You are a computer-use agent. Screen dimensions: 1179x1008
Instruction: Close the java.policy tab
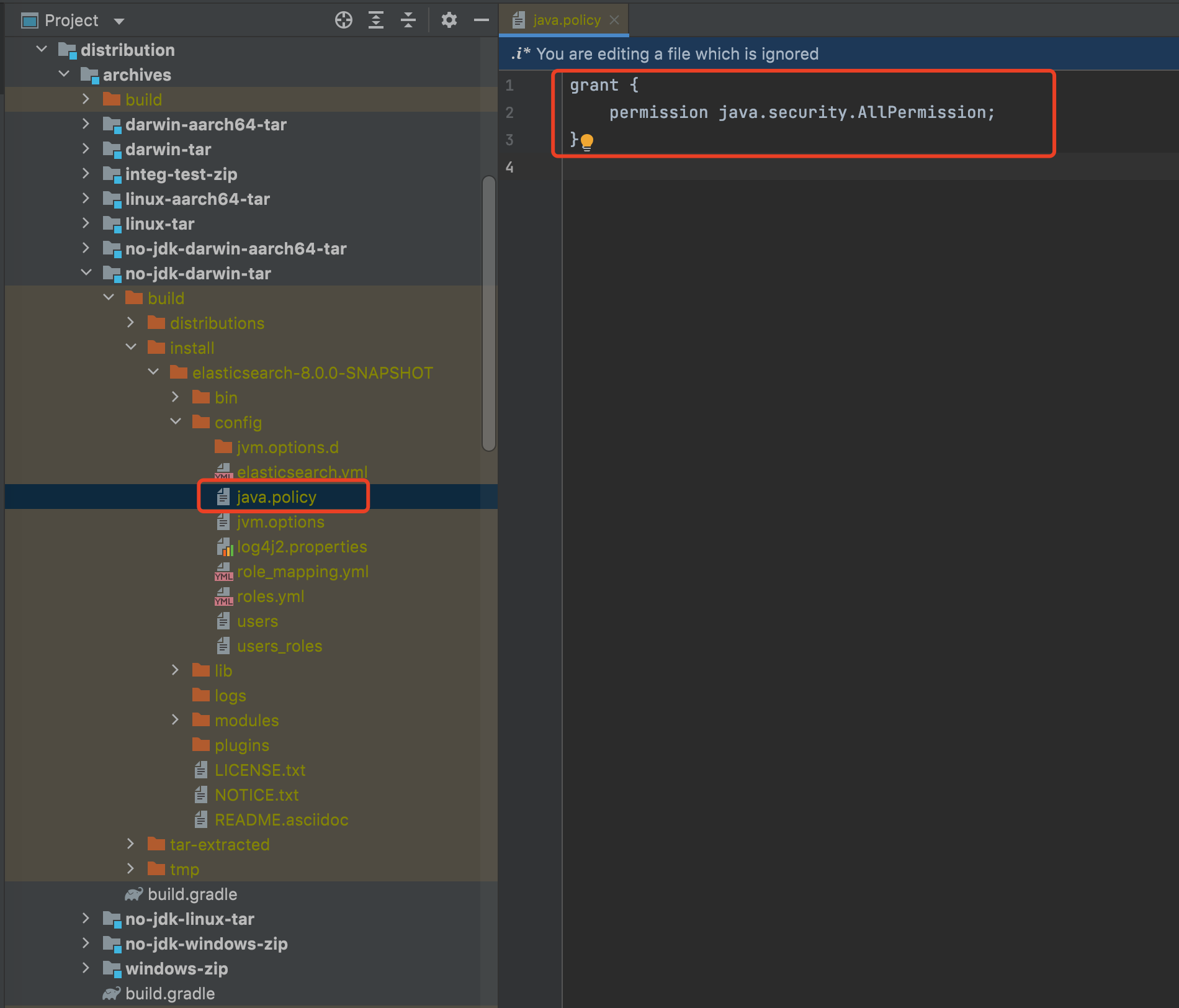(x=614, y=20)
